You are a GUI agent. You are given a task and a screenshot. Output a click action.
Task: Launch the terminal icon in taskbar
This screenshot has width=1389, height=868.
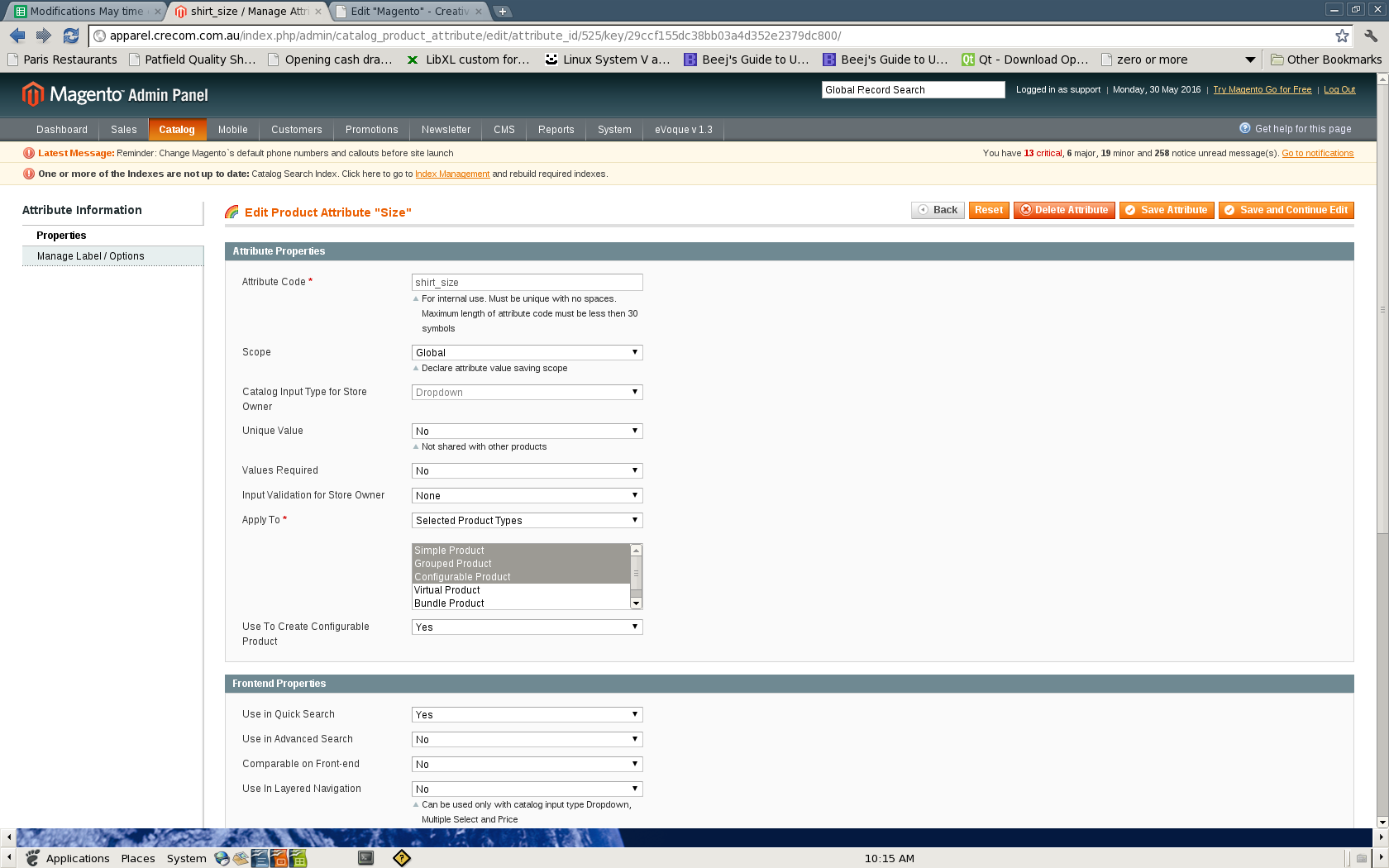(365, 858)
